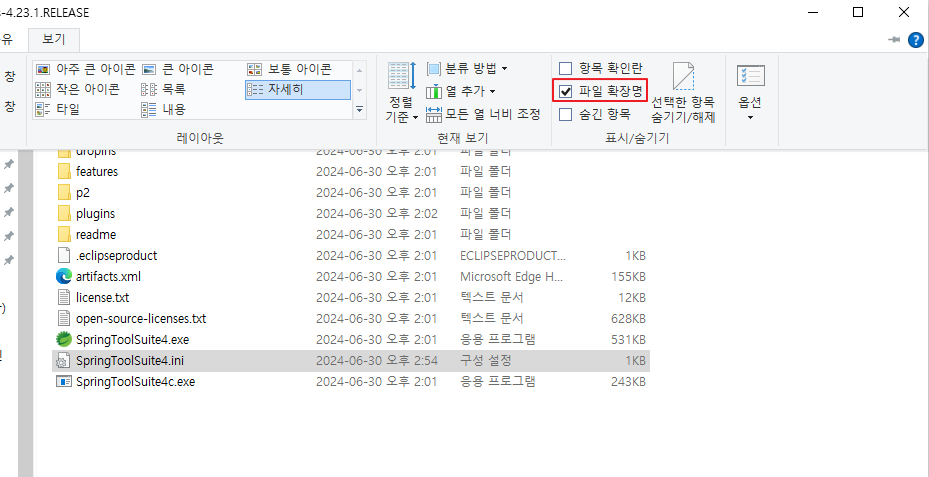Screen dimensions: 929x477
Task: Click SpringToolSuite4.ini gear icon
Action: coord(62,360)
